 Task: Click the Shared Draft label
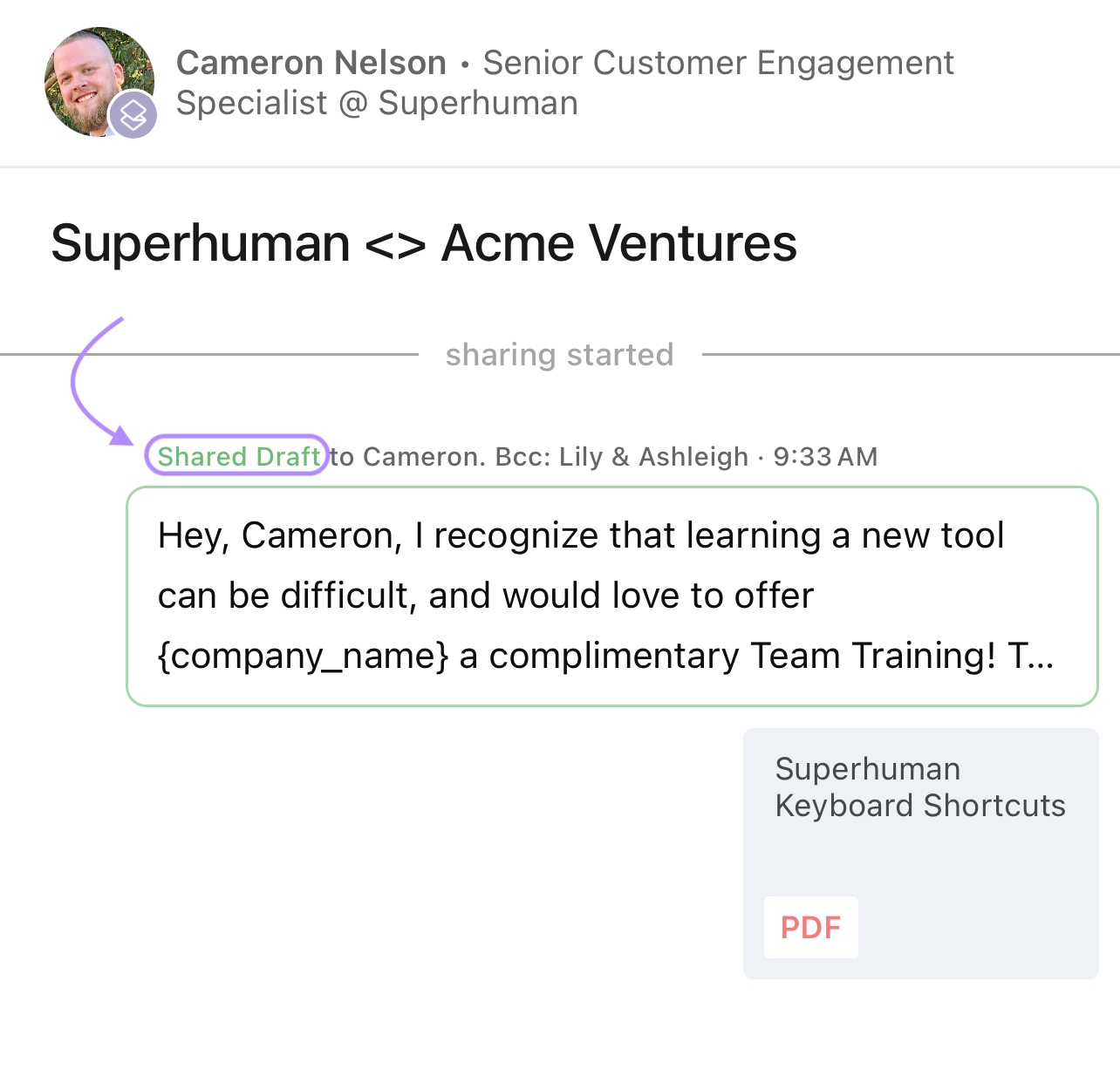pos(237,456)
